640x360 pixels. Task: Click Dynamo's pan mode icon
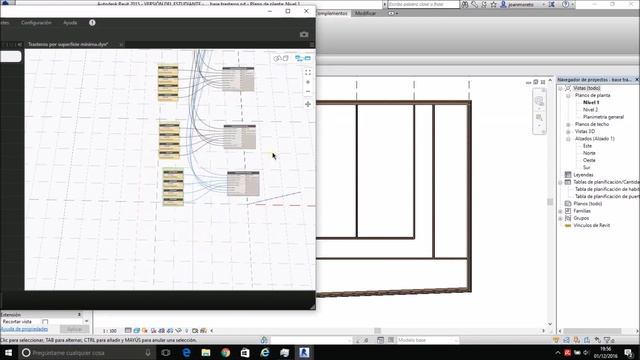tap(308, 104)
